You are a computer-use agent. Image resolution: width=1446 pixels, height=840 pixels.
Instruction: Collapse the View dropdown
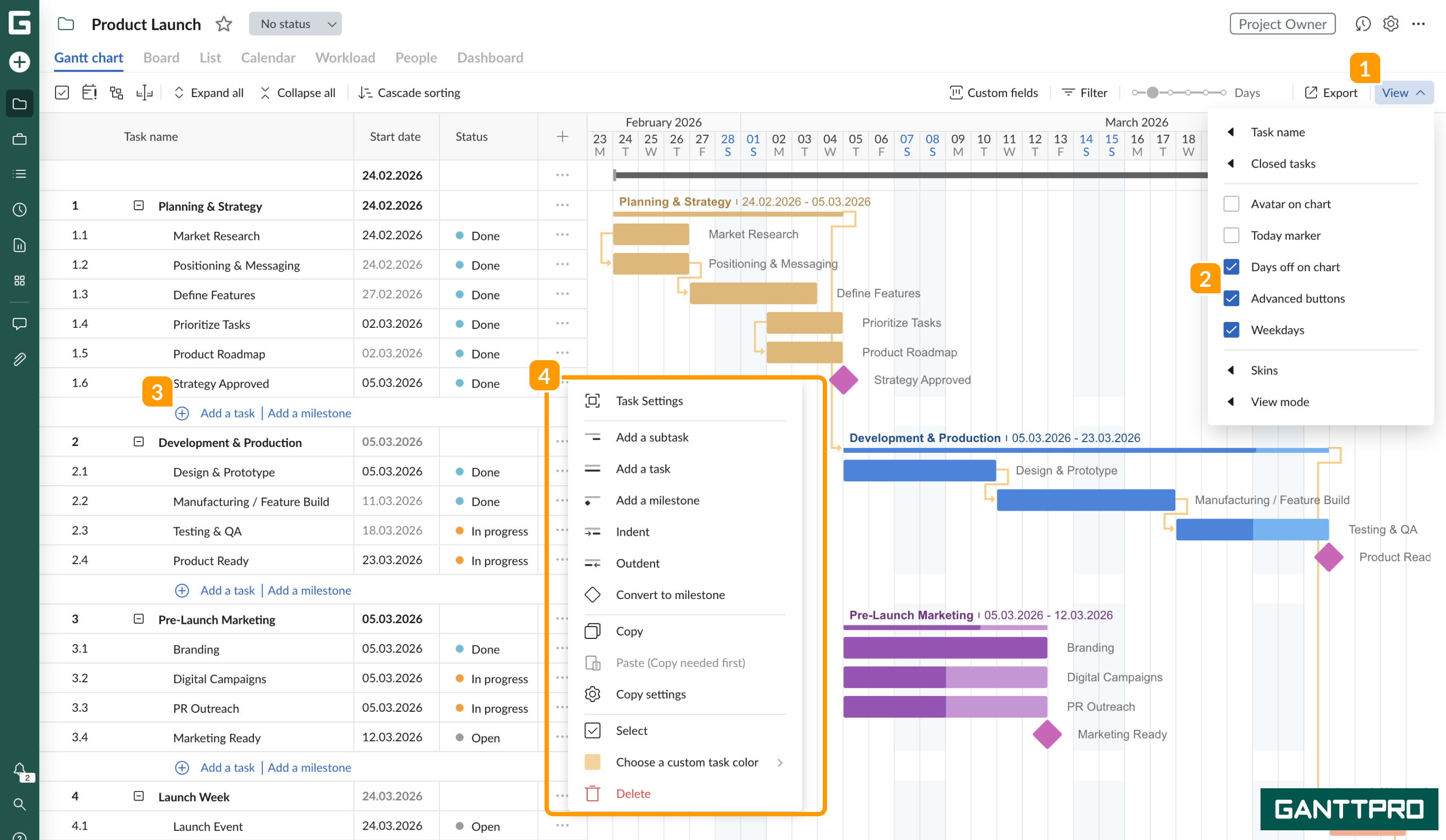pyautogui.click(x=1403, y=92)
